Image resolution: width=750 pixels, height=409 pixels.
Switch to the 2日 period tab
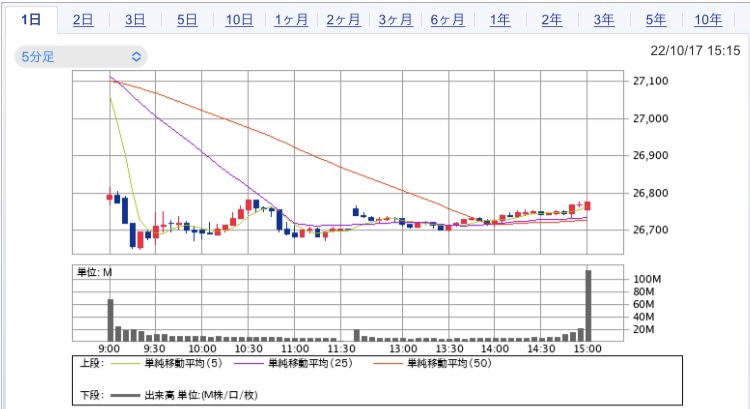point(83,20)
